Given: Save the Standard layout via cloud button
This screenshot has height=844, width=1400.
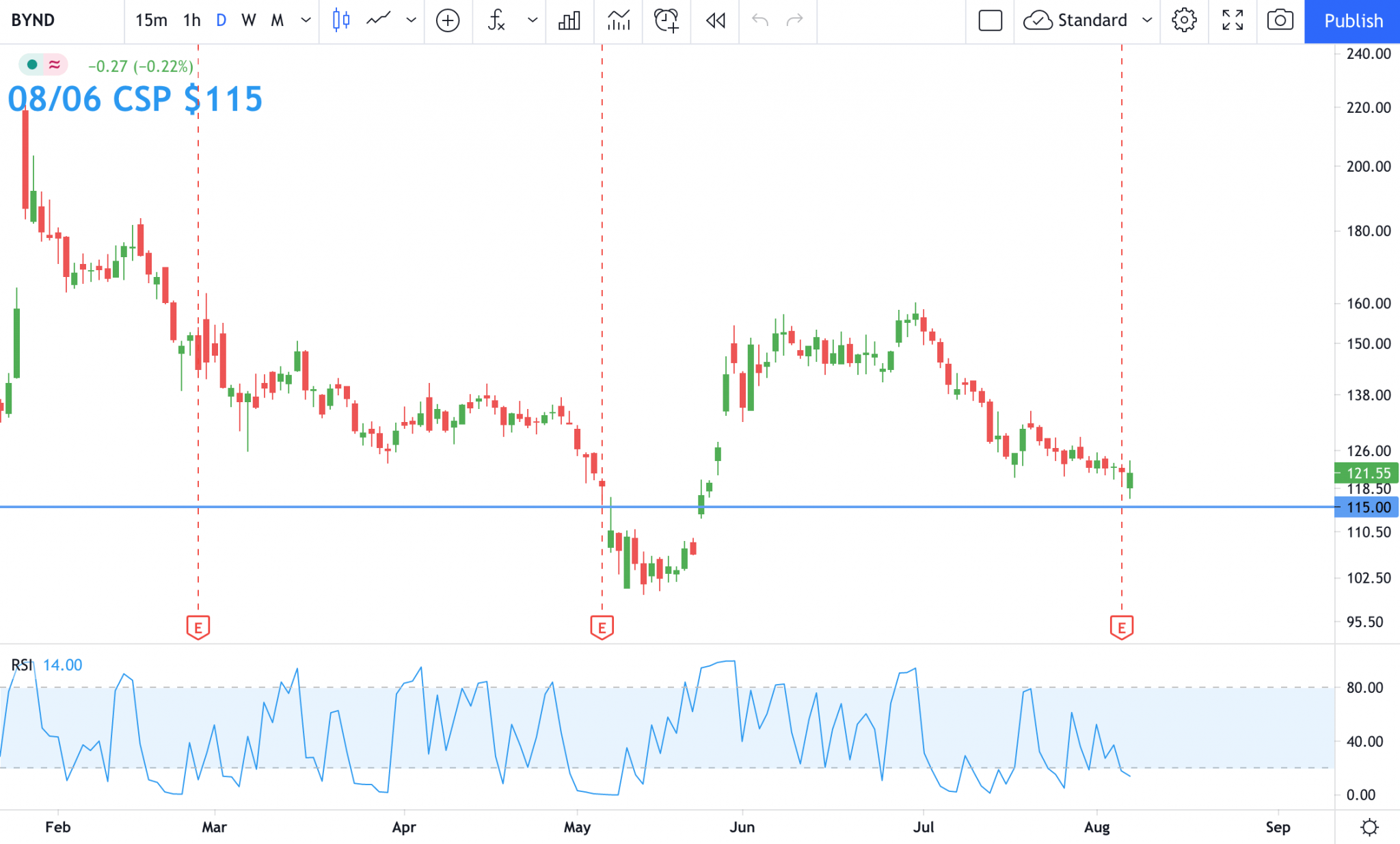Looking at the screenshot, I should (1075, 21).
